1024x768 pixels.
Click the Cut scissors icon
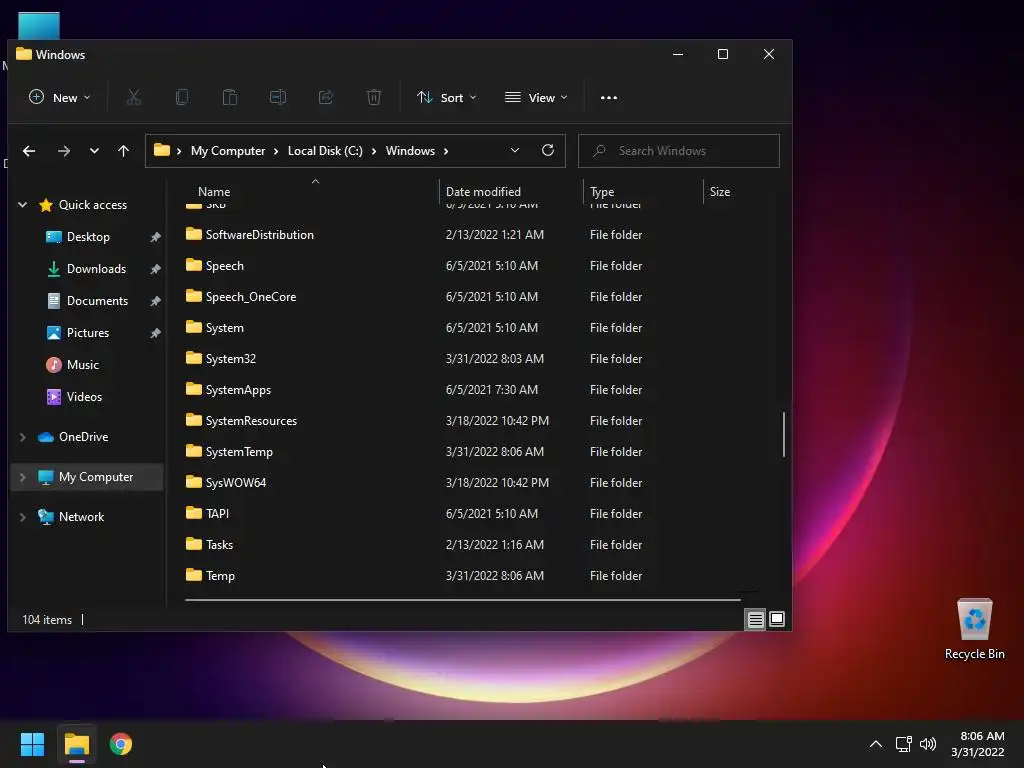pyautogui.click(x=133, y=97)
